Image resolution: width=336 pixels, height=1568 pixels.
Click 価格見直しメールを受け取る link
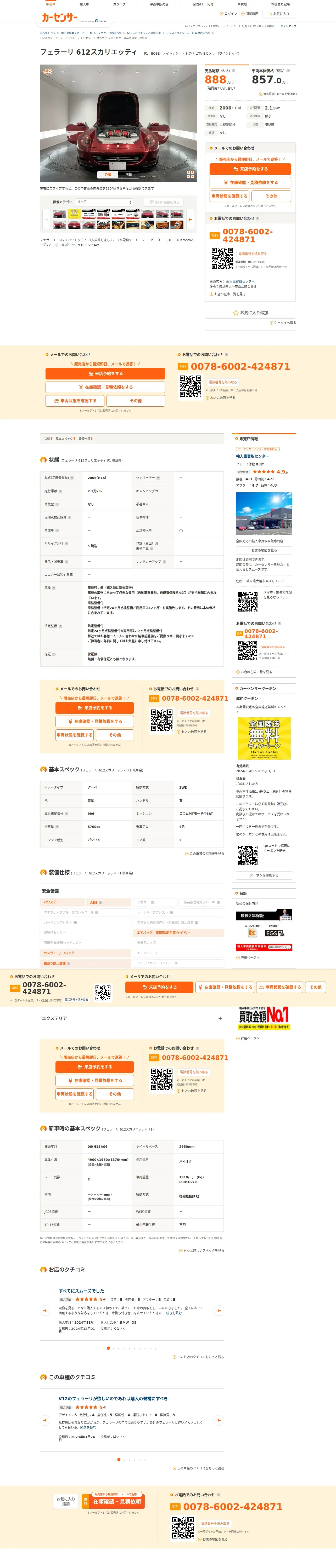[279, 94]
